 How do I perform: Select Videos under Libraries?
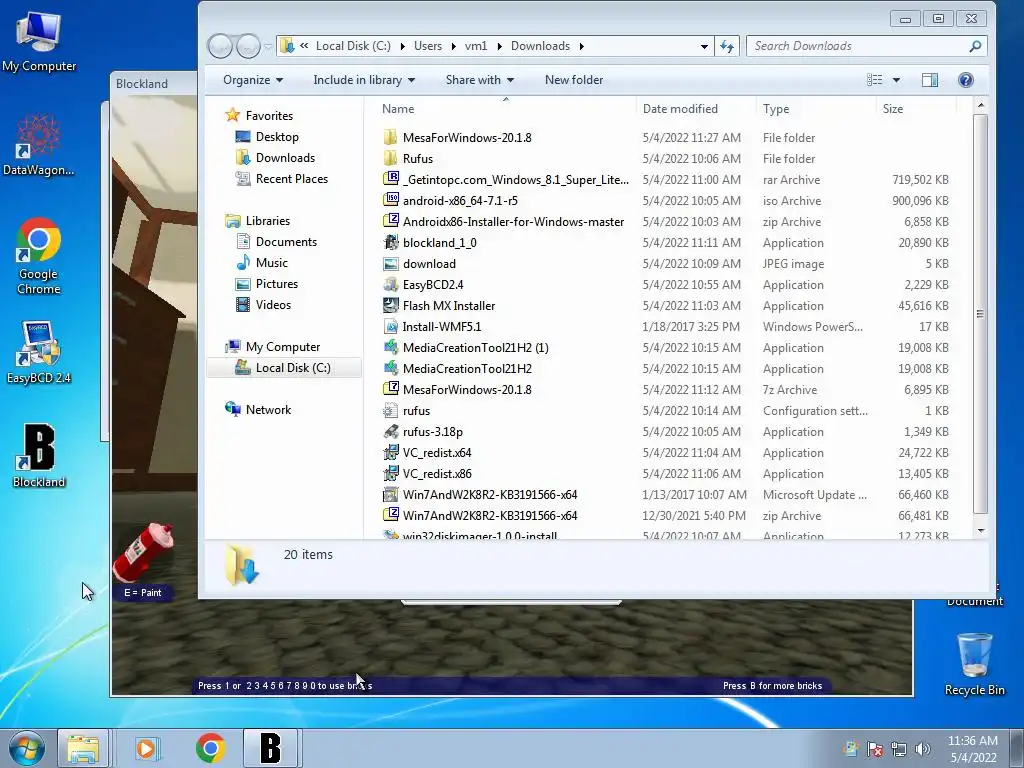[263, 304]
